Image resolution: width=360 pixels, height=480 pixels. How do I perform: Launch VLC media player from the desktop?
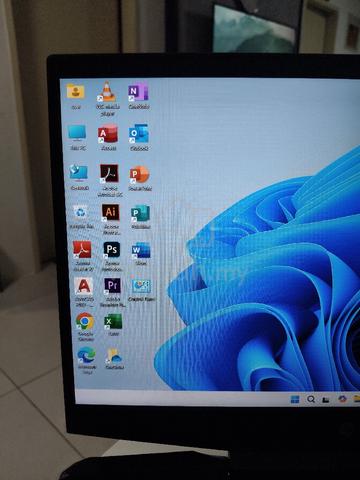pyautogui.click(x=107, y=92)
